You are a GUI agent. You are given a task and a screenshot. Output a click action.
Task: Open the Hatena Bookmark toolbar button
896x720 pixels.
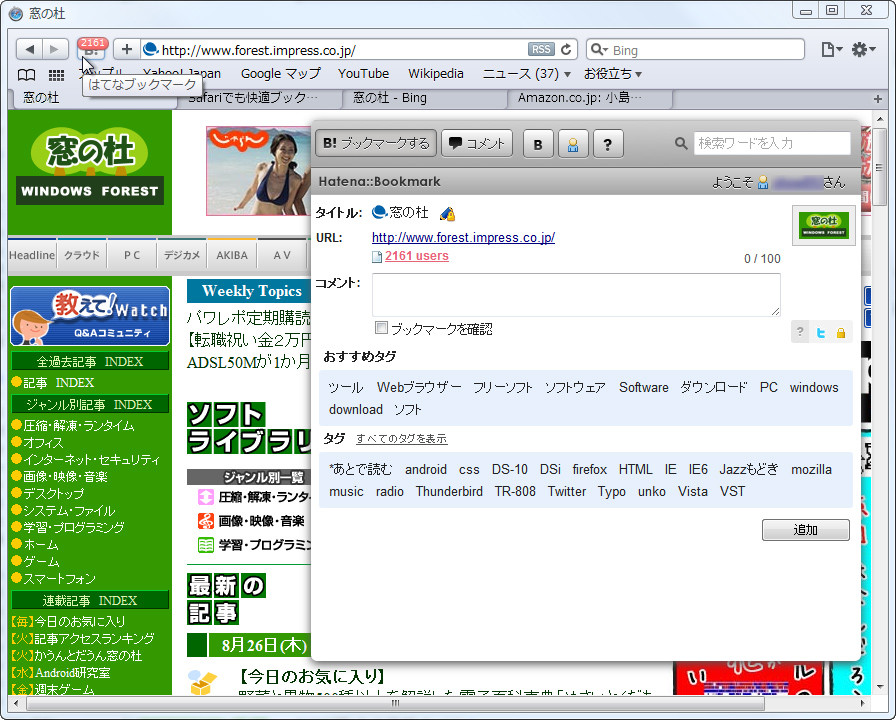coord(91,50)
